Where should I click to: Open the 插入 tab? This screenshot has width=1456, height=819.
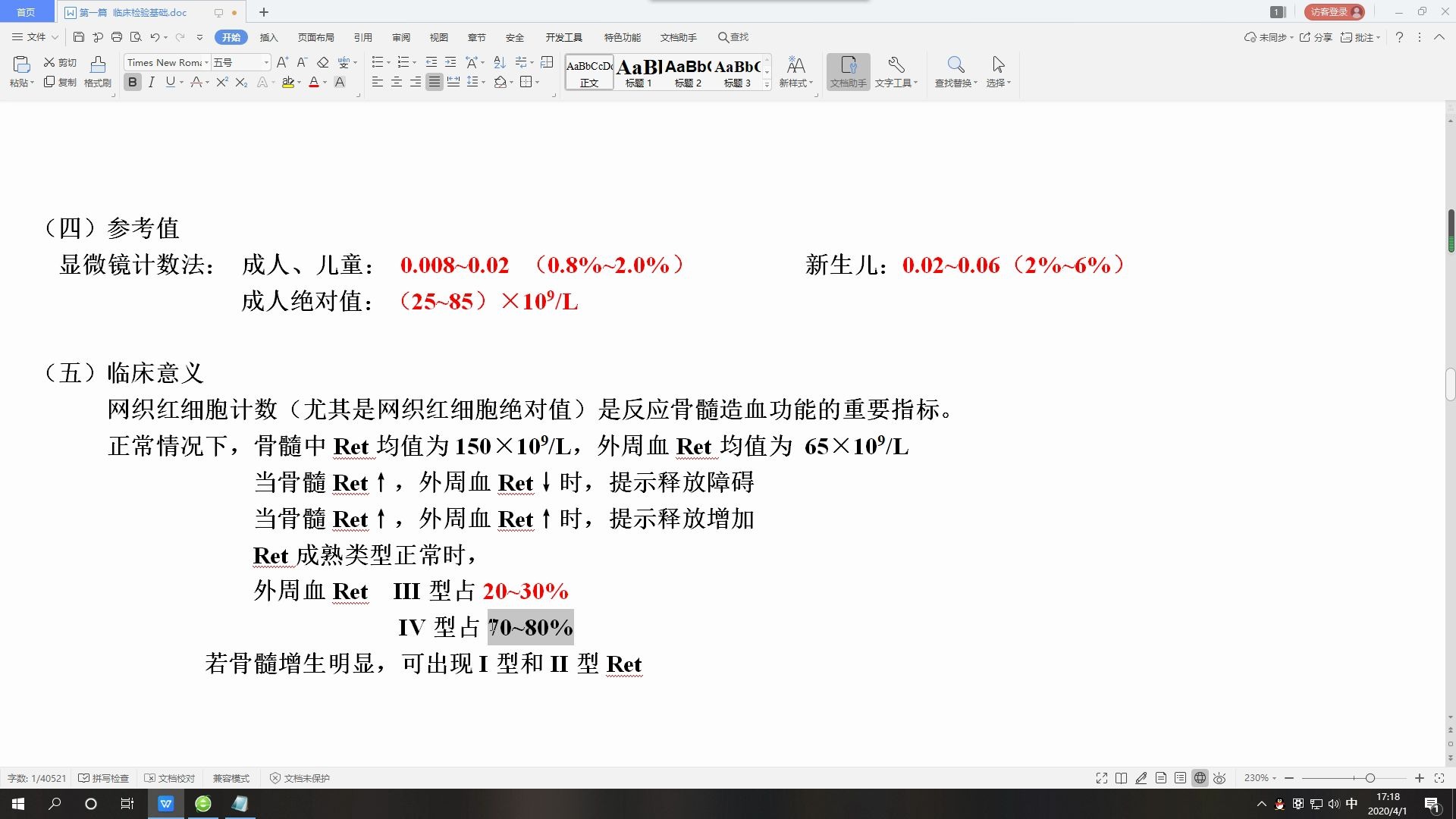[268, 37]
